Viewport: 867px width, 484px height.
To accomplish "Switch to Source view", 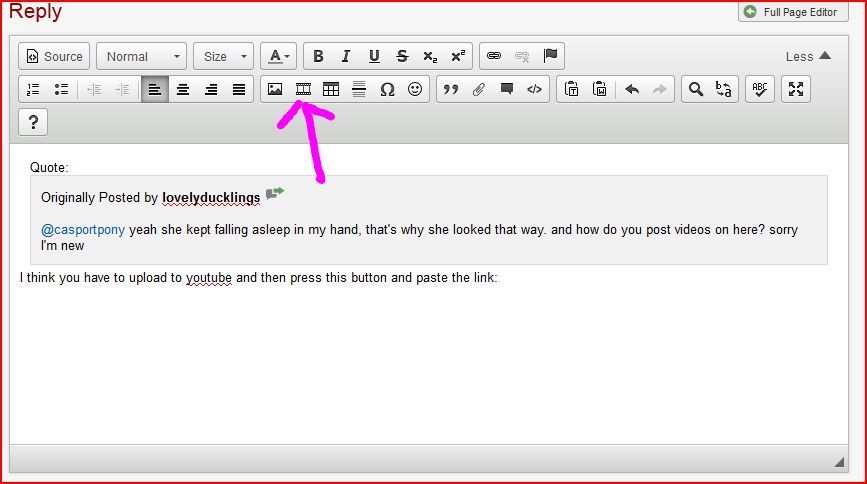I will click(x=54, y=56).
